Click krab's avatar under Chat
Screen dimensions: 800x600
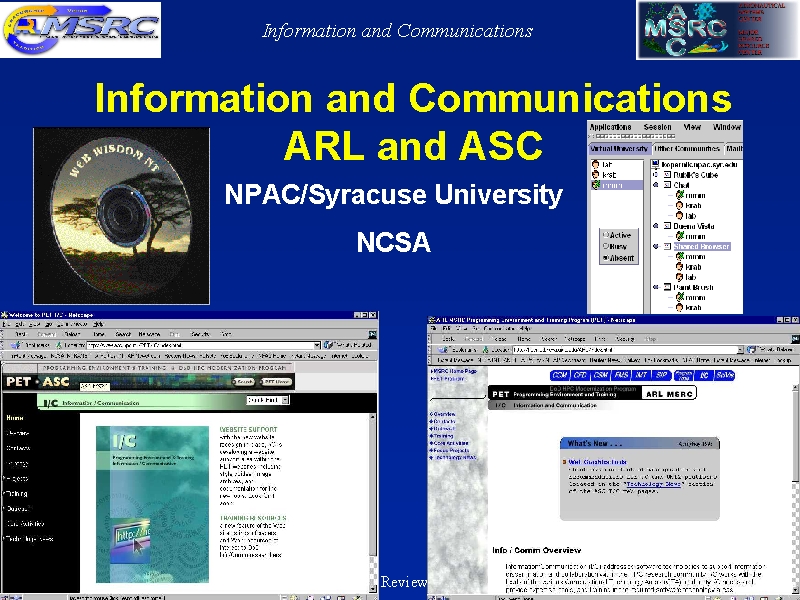point(680,205)
